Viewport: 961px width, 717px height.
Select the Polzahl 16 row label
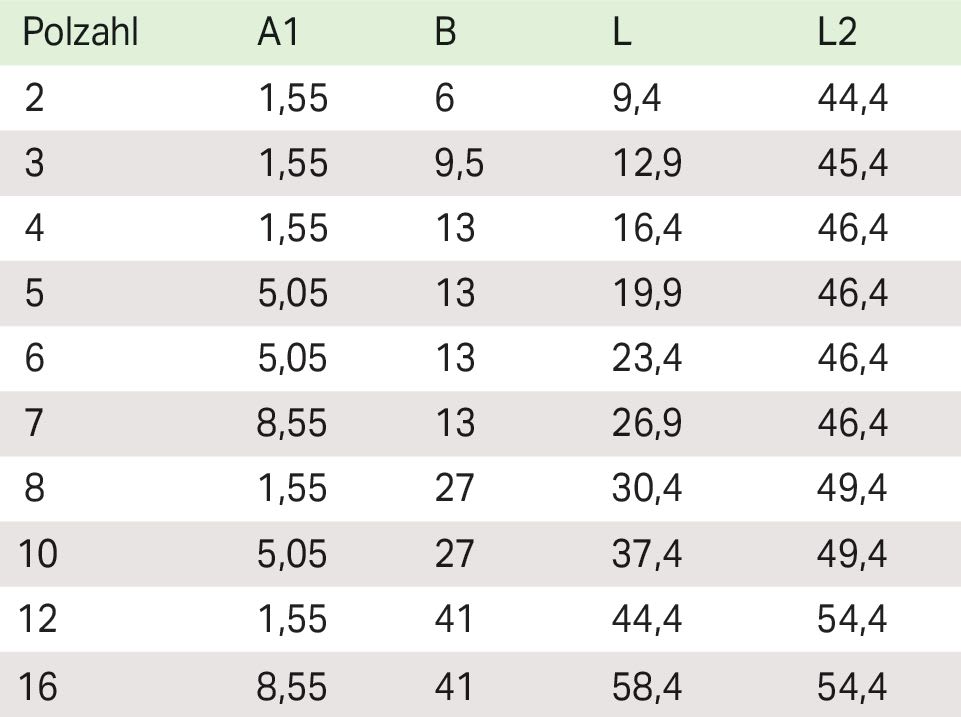[x=39, y=686]
